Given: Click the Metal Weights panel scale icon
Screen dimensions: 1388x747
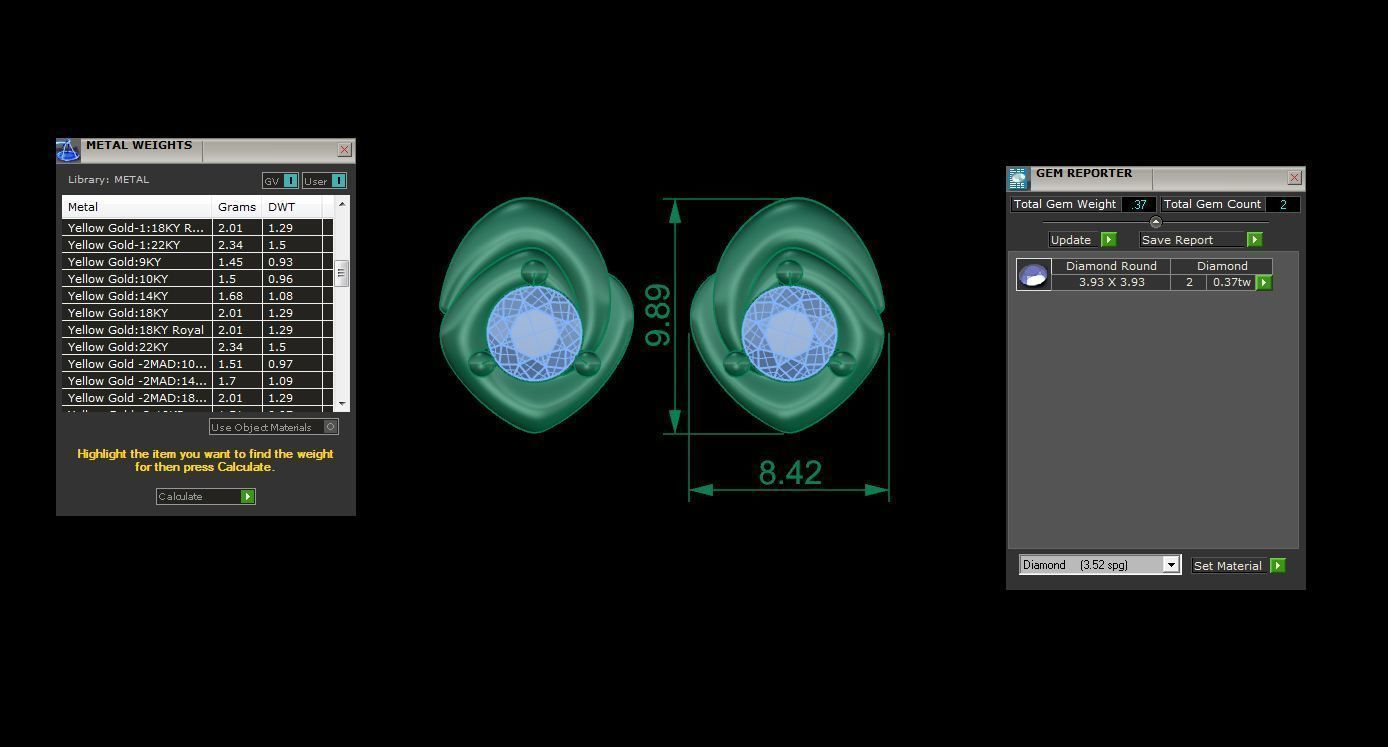Looking at the screenshot, I should (68, 151).
